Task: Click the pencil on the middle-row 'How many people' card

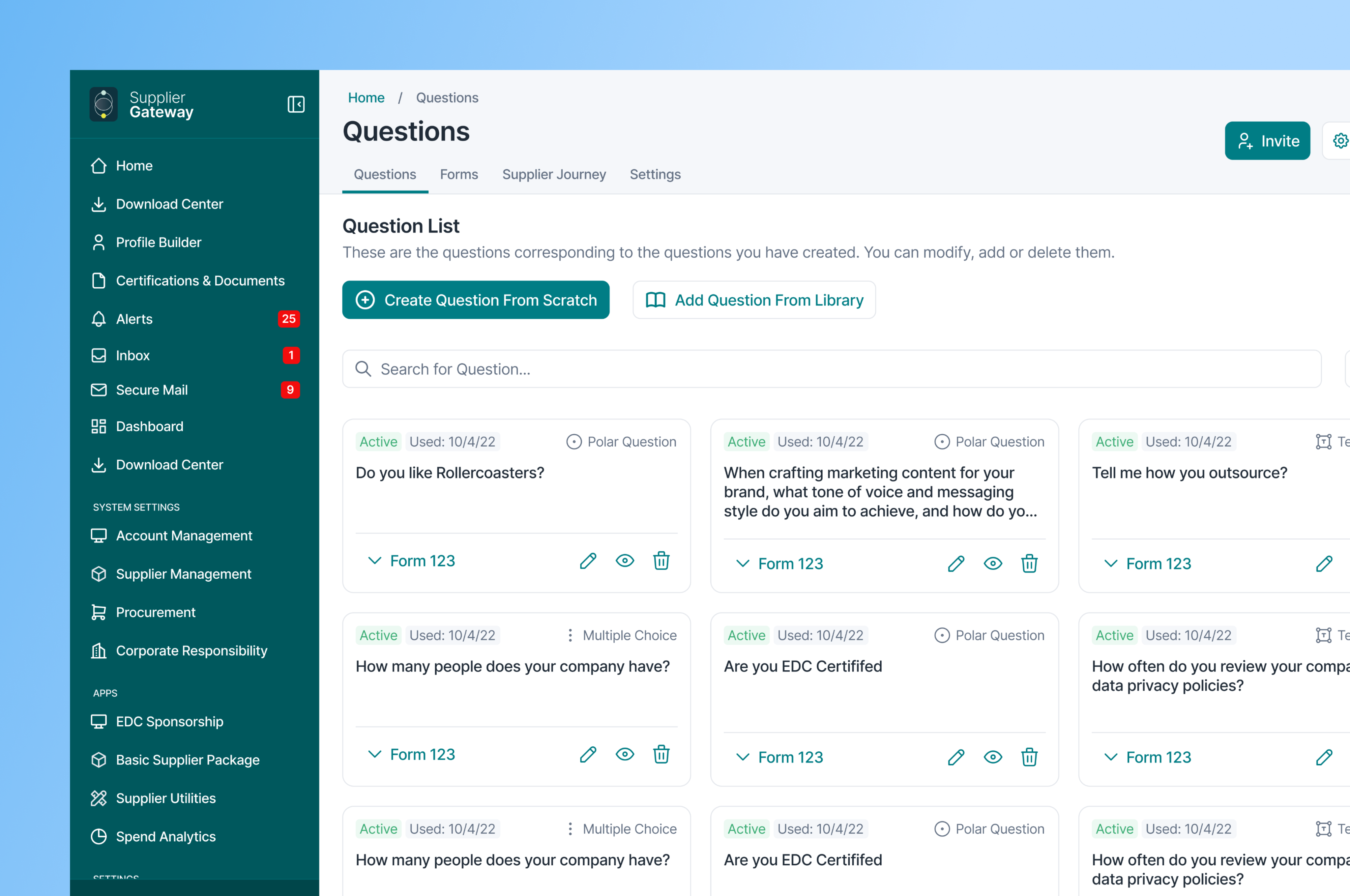Action: (588, 754)
